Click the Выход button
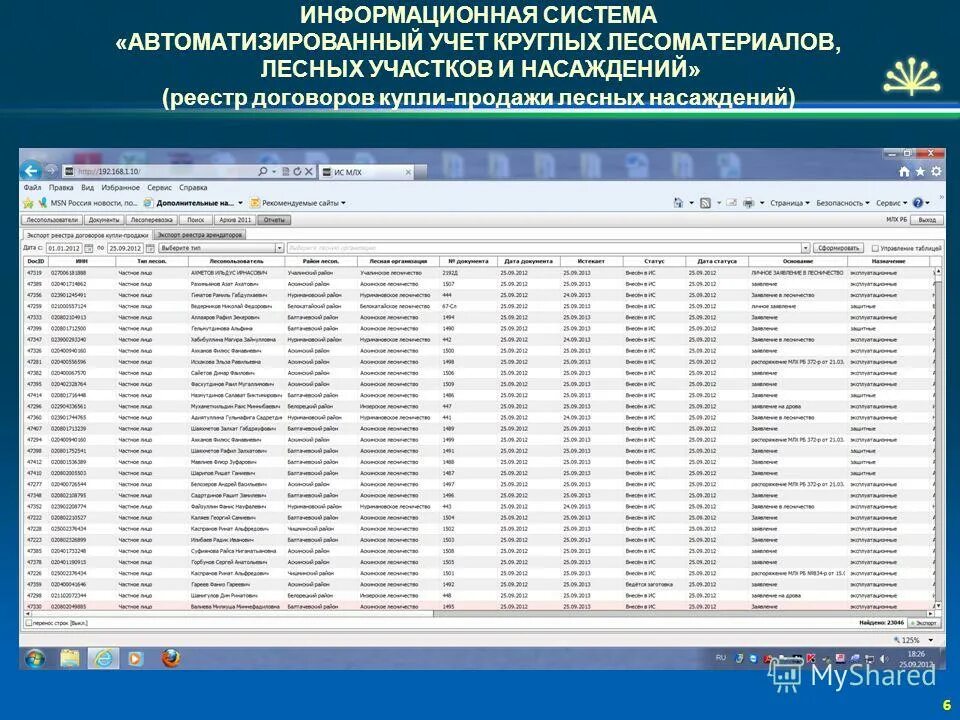The width and height of the screenshot is (960, 720). (x=926, y=221)
